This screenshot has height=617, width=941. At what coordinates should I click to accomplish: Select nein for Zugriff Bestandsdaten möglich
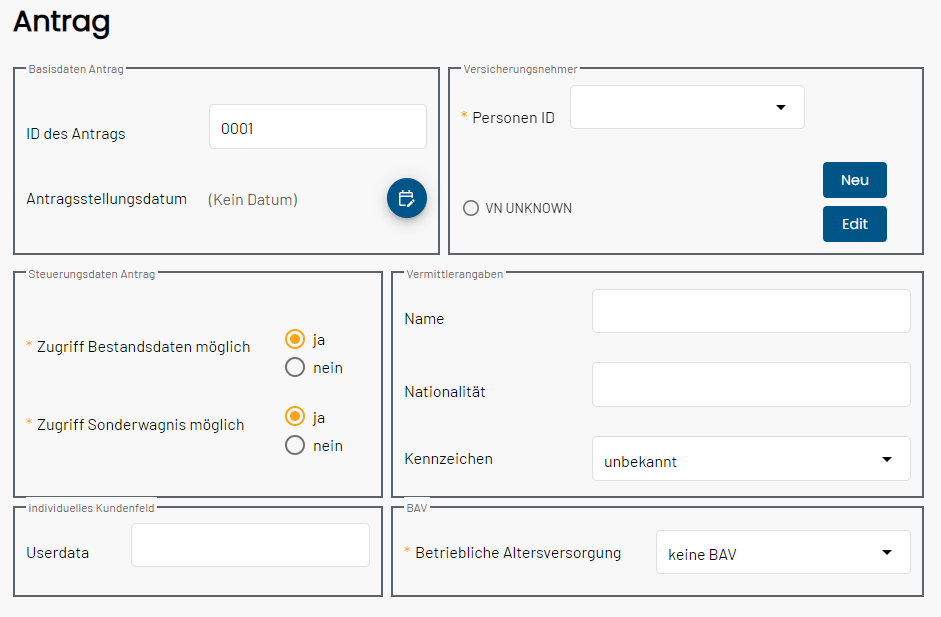click(295, 367)
